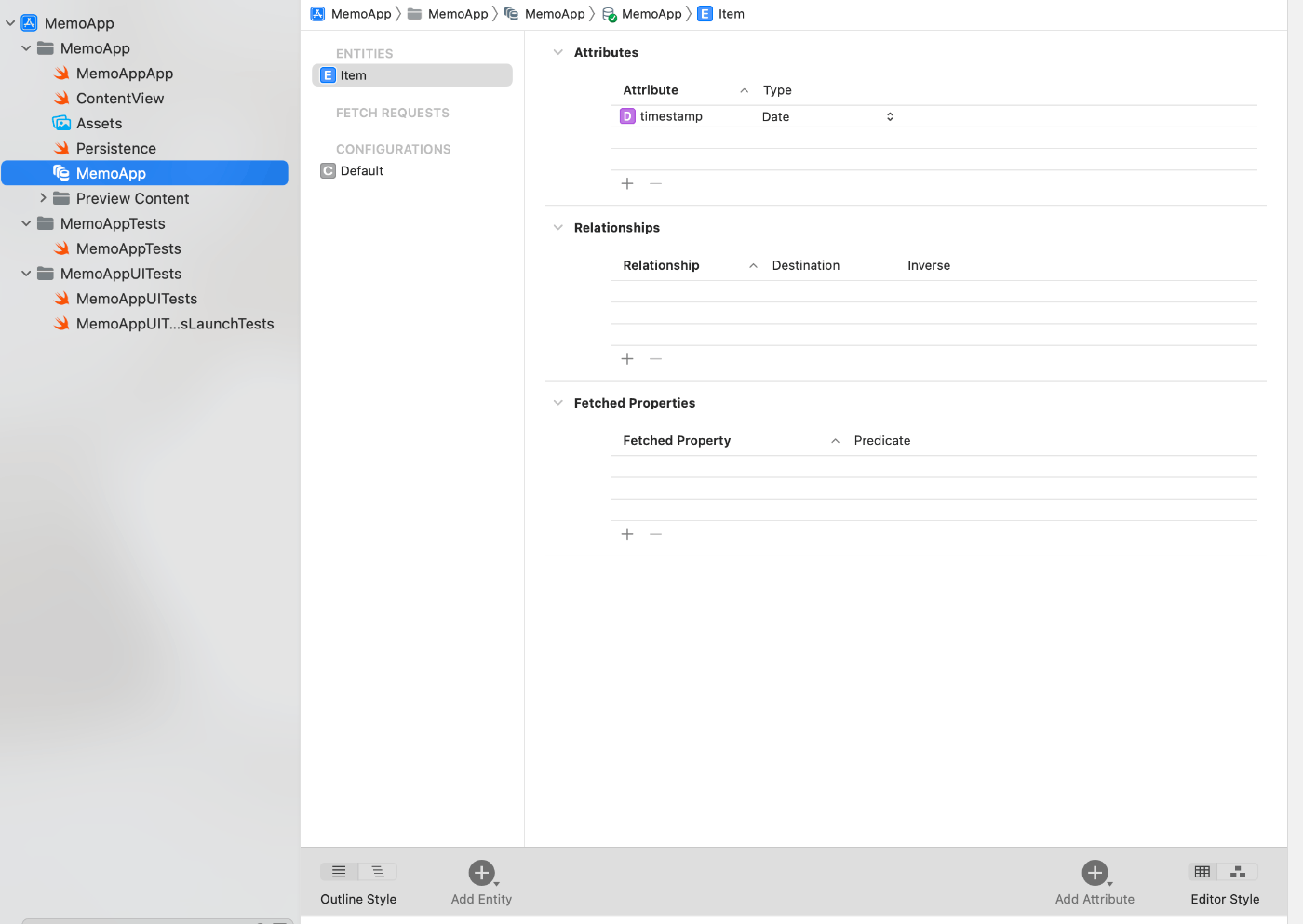Open MemoAppUIT...sLaunchTests file

[x=175, y=324]
